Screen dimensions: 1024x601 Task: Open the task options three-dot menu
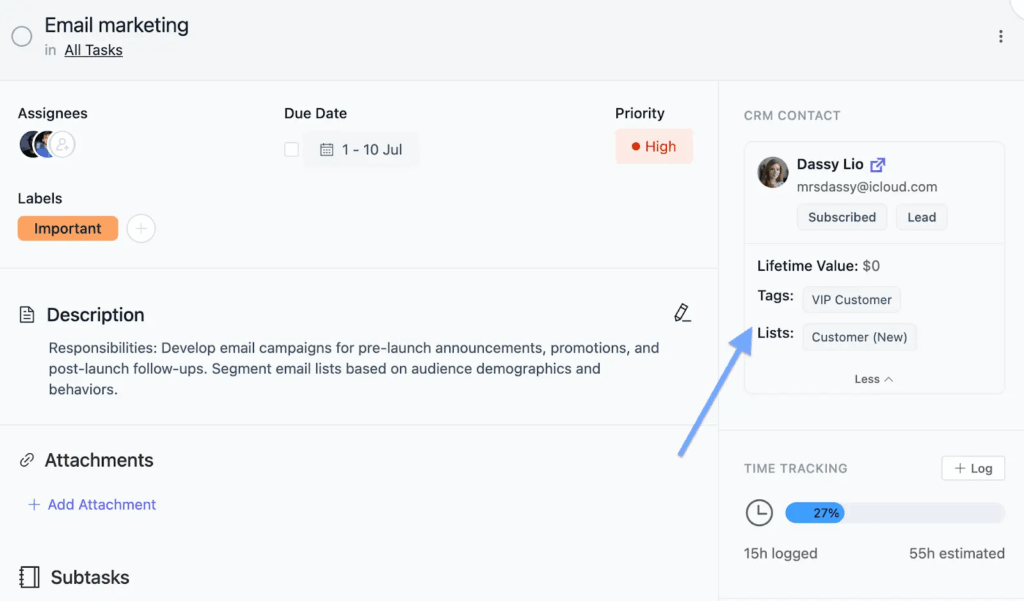999,35
